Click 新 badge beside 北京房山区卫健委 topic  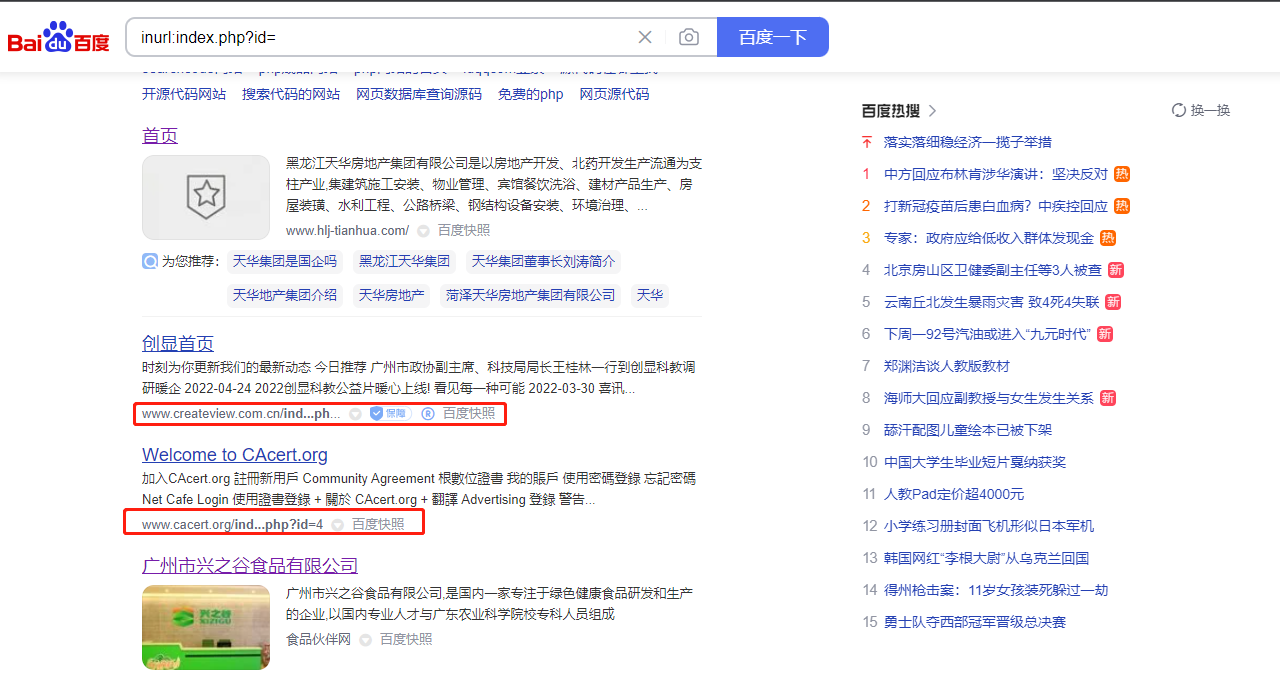click(x=1115, y=270)
